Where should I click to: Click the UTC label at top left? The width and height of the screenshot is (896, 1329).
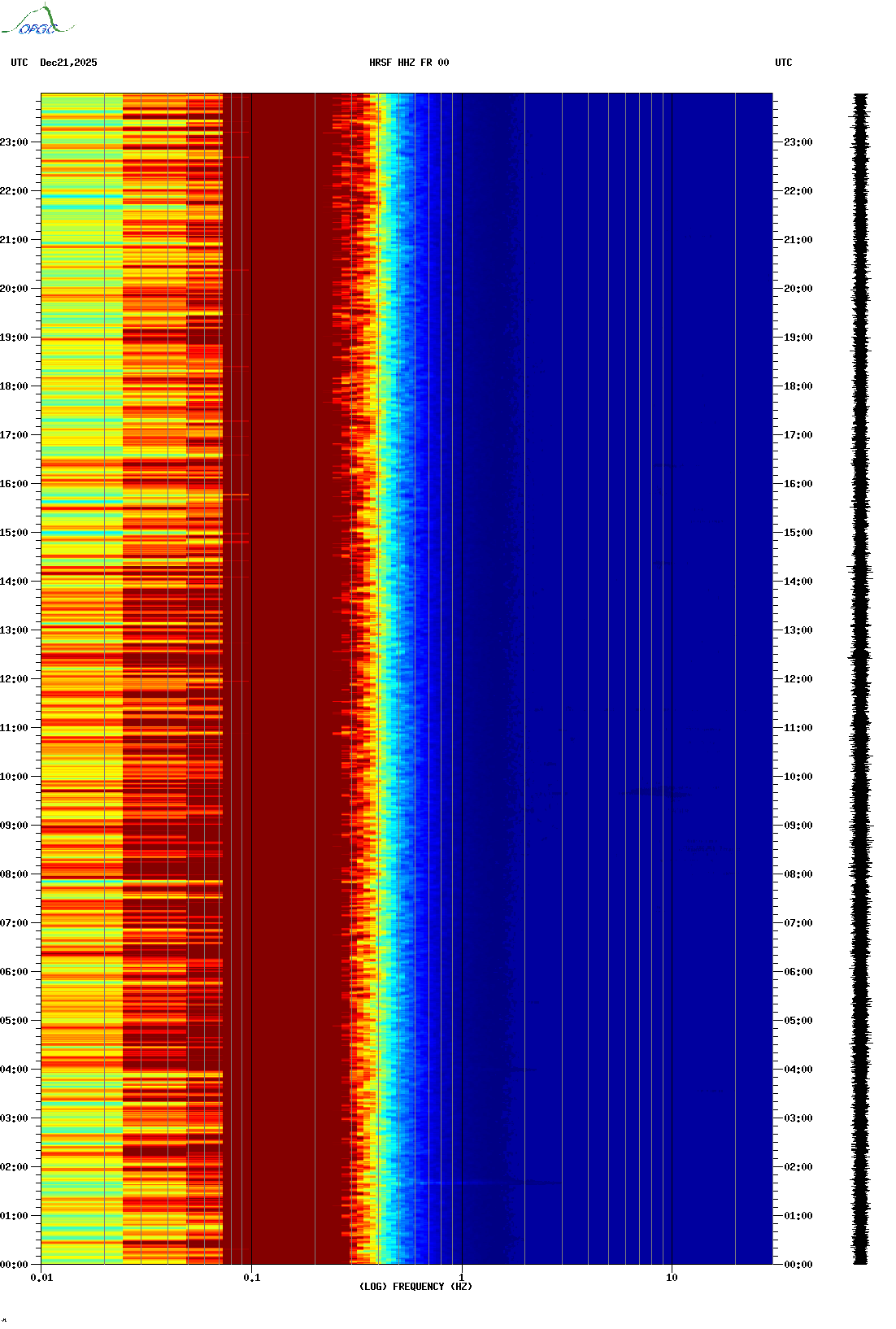20,63
